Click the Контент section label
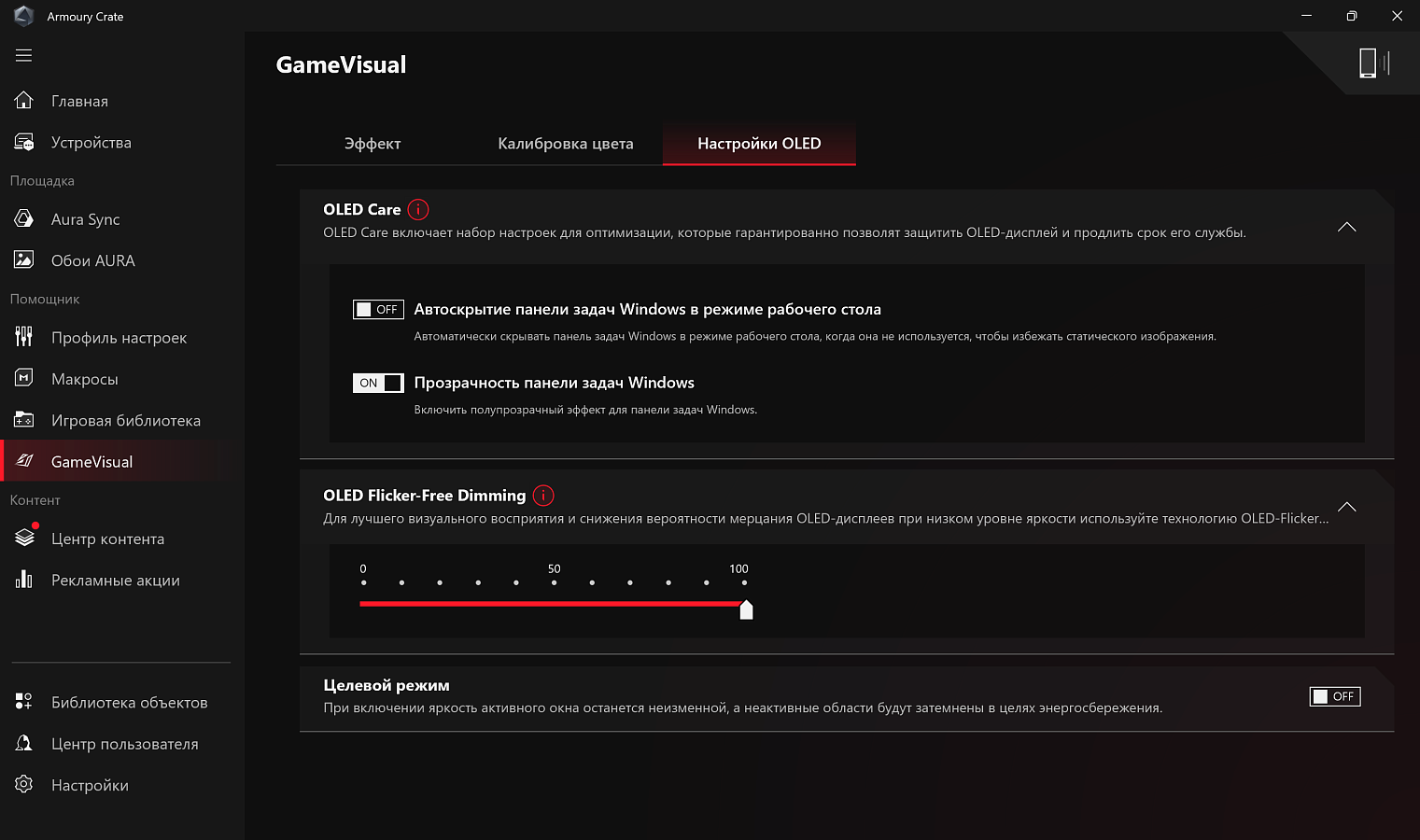The image size is (1420, 840). coord(35,499)
